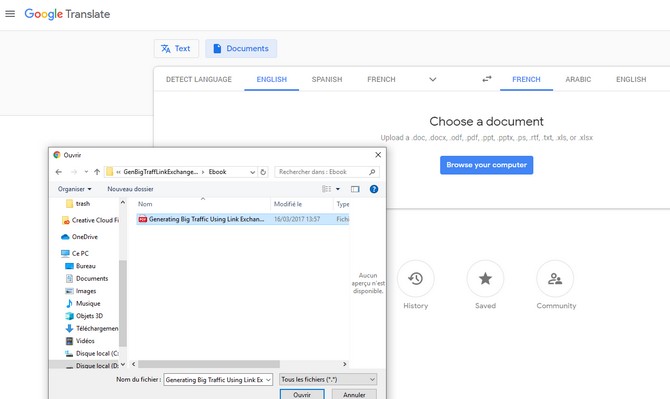
Task: Go forward in file dialog navigation
Action: point(74,172)
